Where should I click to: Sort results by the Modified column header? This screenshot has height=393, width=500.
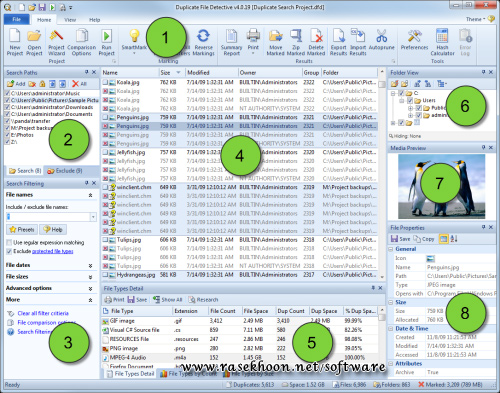click(x=211, y=72)
